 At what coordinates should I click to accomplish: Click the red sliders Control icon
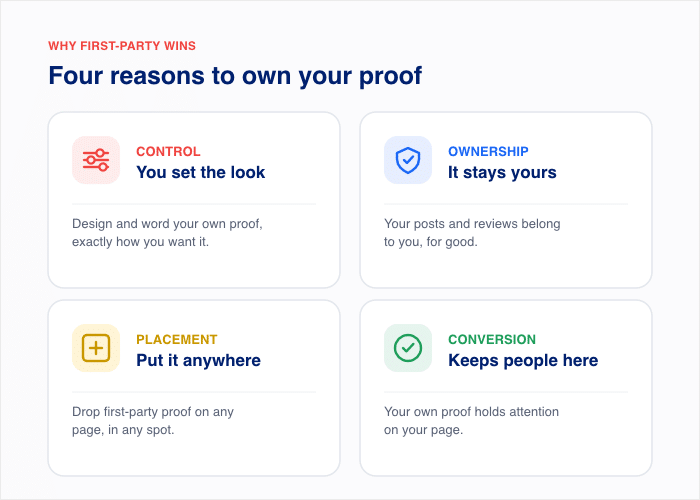(x=96, y=160)
